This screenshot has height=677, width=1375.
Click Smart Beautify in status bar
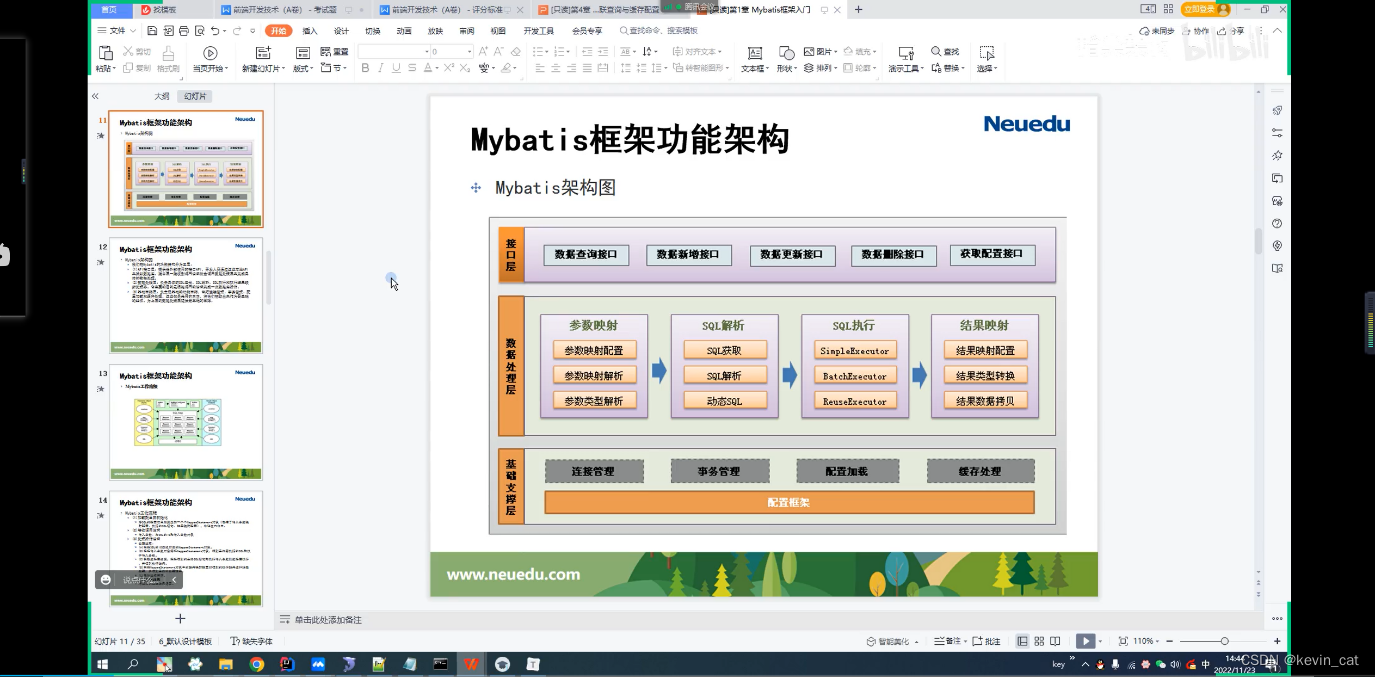893,641
